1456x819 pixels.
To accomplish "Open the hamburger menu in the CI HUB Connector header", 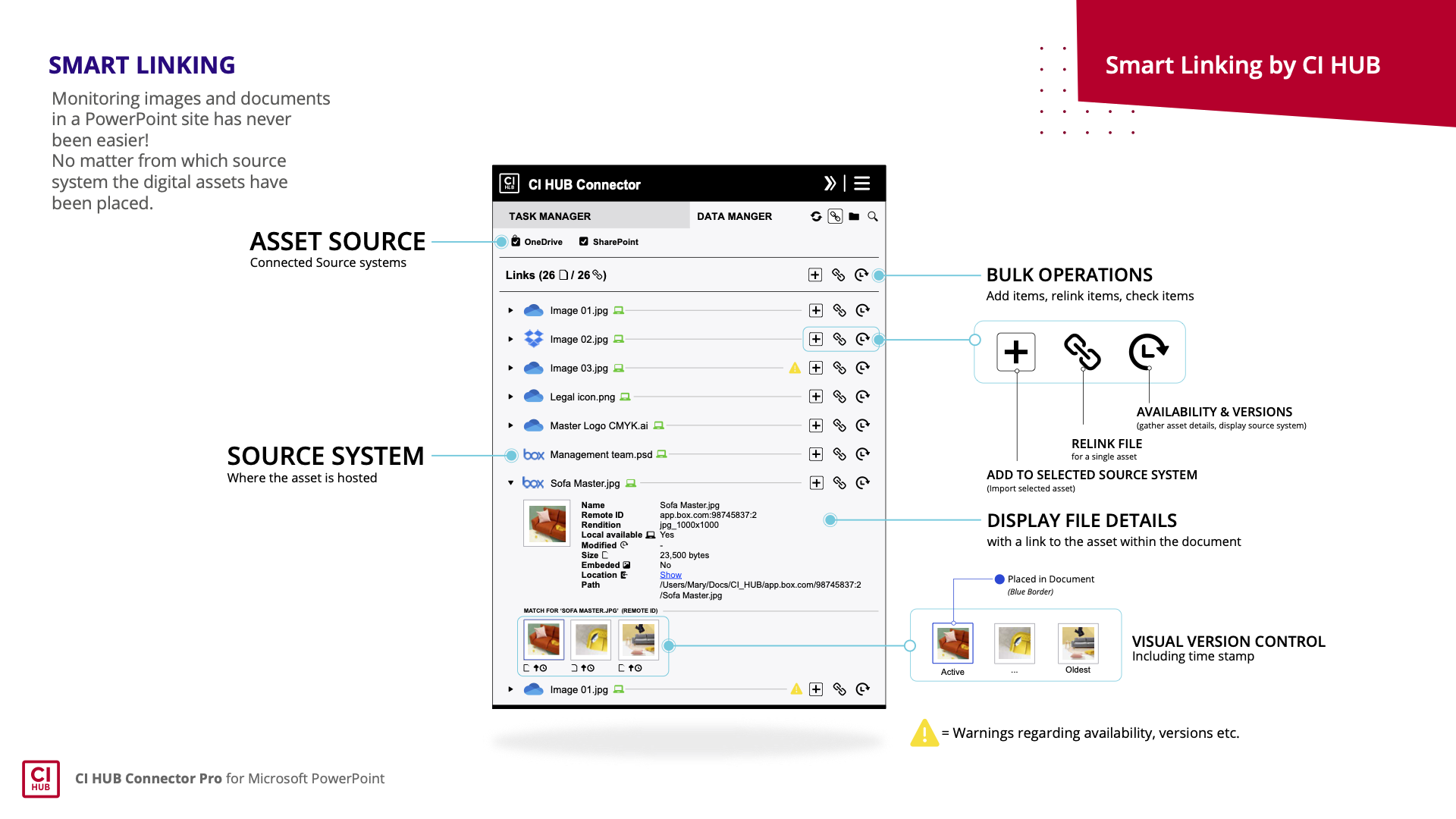I will pos(862,184).
